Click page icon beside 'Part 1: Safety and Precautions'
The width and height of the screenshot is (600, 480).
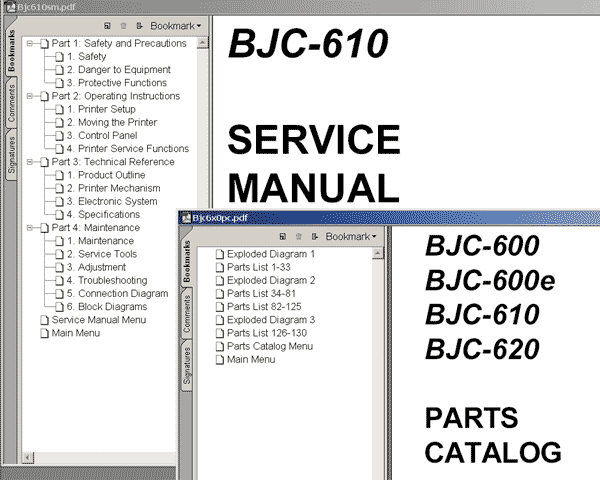pyautogui.click(x=44, y=44)
